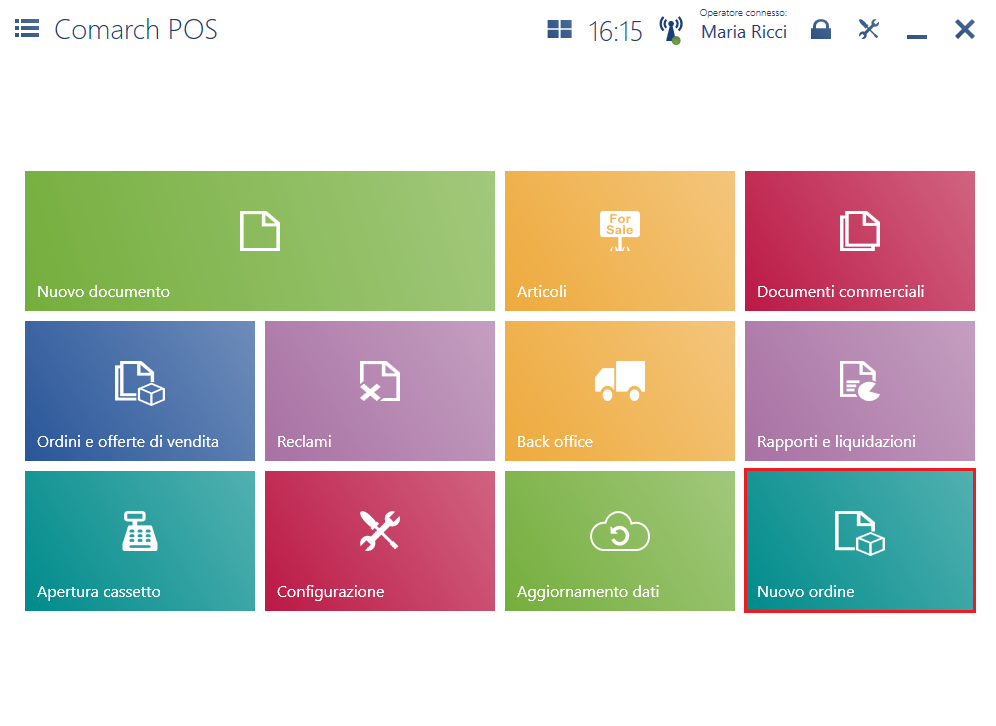Screen dimensions: 996x726
Task: Open the Reclami tile
Action: point(379,391)
